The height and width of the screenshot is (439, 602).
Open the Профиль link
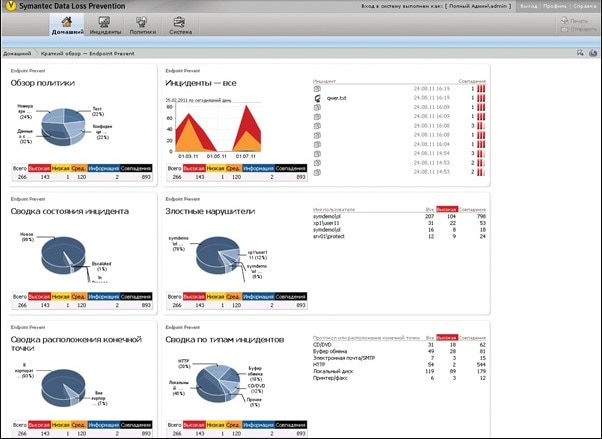click(554, 6)
